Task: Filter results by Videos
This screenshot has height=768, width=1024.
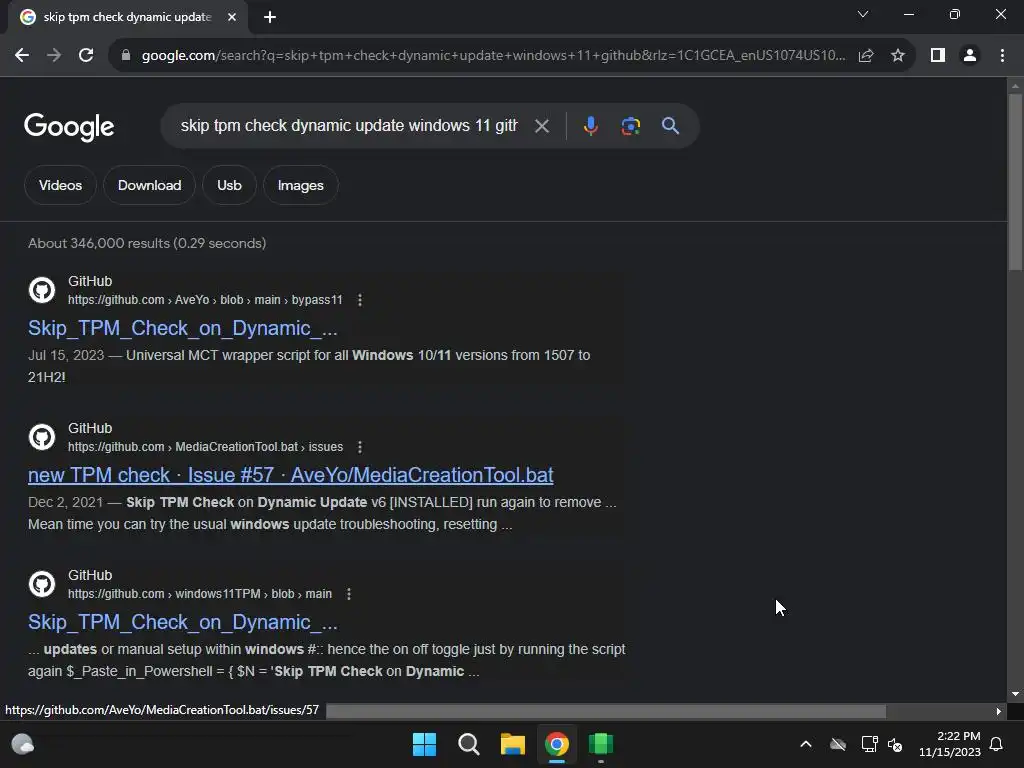Action: pos(60,185)
